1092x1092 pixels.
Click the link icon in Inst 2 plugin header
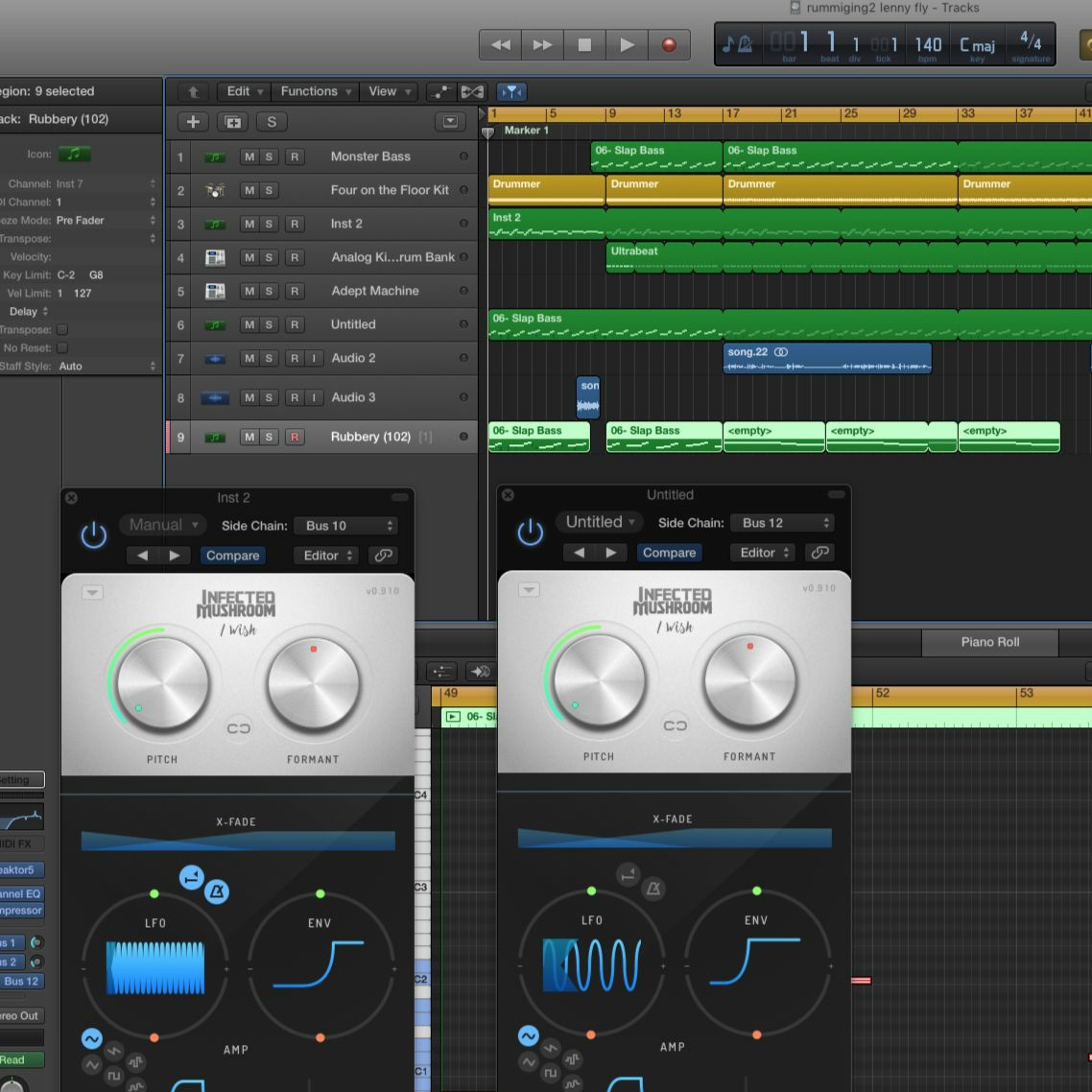383,555
